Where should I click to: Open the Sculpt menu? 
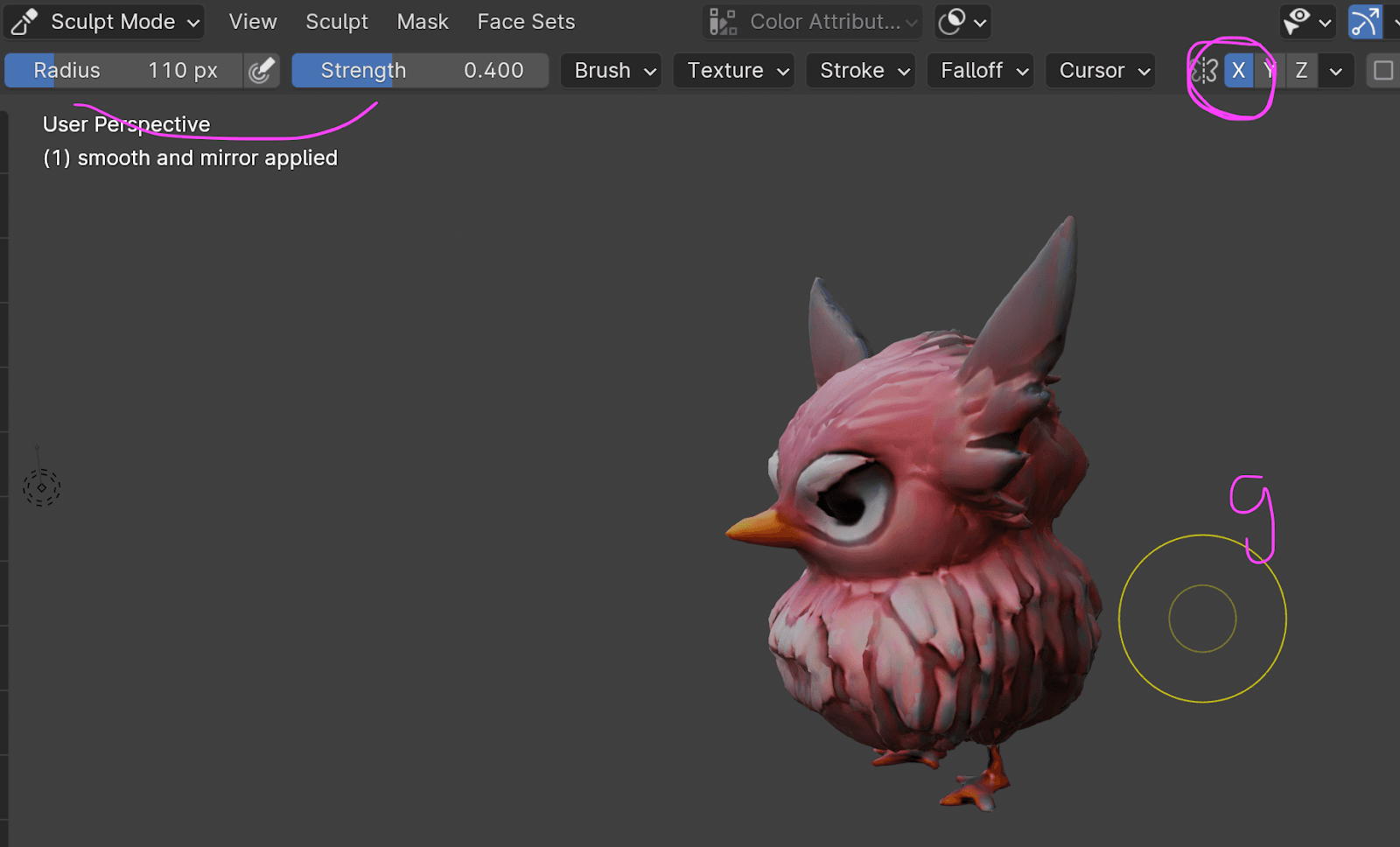point(337,22)
